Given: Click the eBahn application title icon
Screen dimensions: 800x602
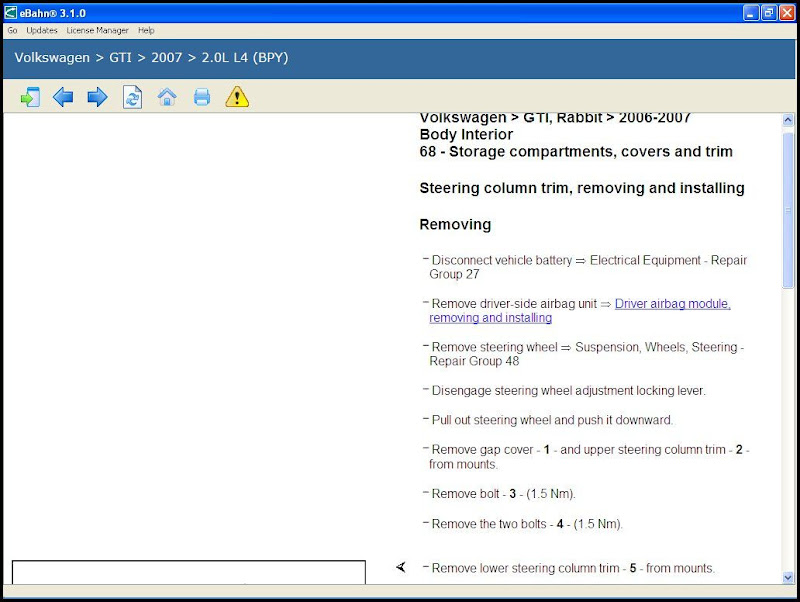Looking at the screenshot, I should tap(10, 13).
